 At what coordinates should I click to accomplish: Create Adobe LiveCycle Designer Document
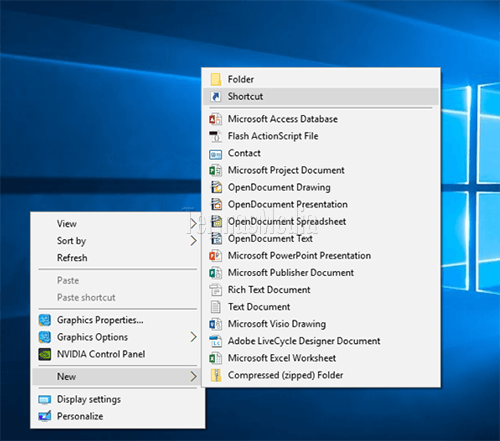pyautogui.click(x=321, y=341)
